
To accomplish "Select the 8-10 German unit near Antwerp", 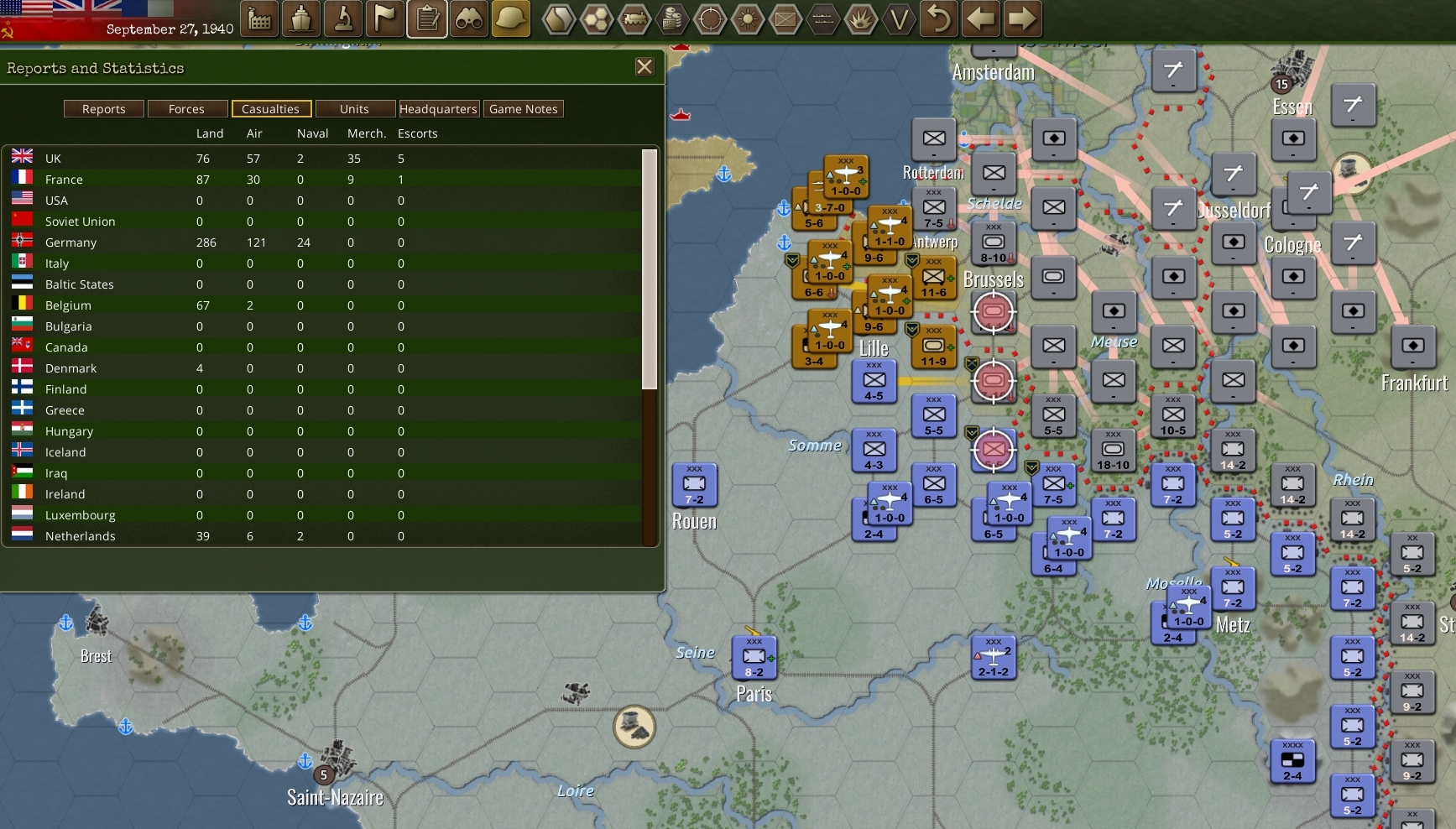I will tap(994, 244).
